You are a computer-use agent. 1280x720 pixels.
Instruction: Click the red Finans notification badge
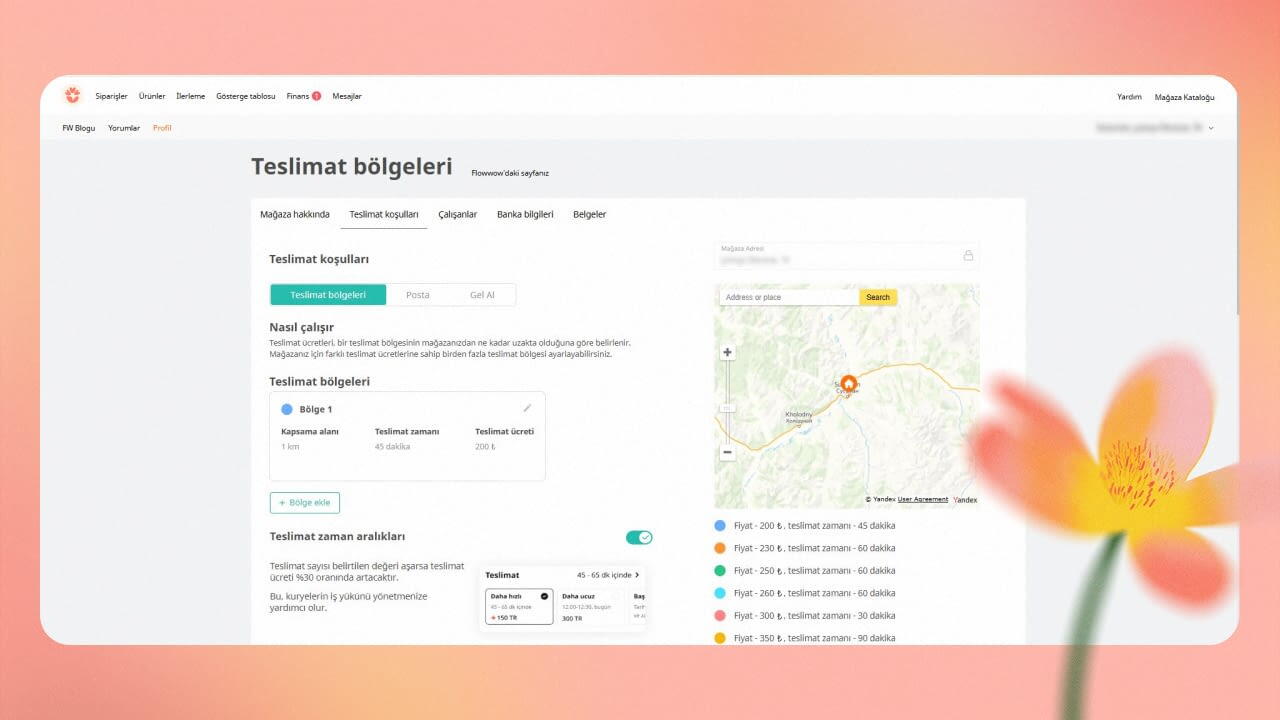pyautogui.click(x=316, y=96)
